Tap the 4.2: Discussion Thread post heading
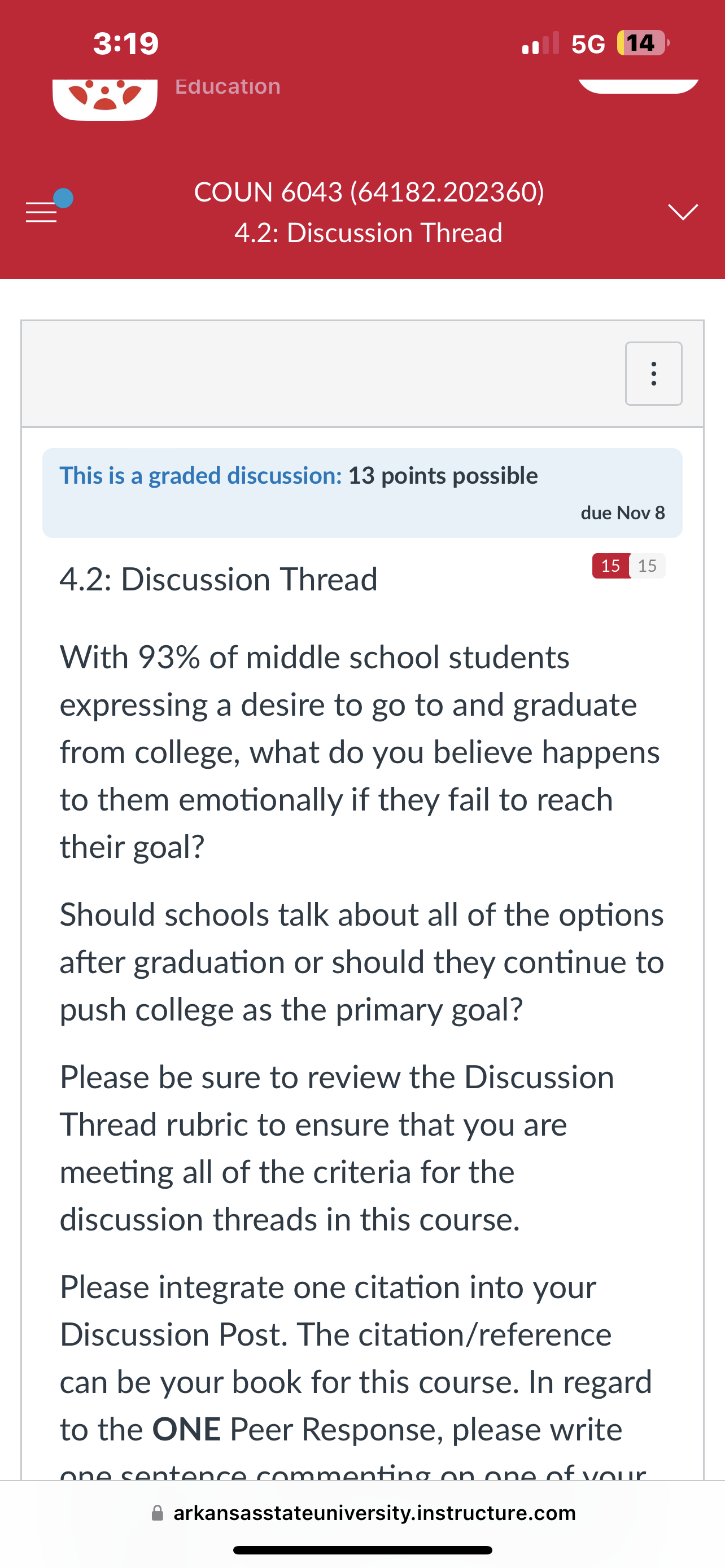 [x=219, y=579]
